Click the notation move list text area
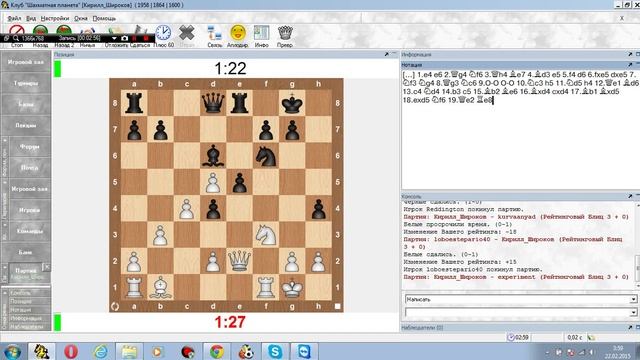The height and width of the screenshot is (360, 640). [520, 129]
